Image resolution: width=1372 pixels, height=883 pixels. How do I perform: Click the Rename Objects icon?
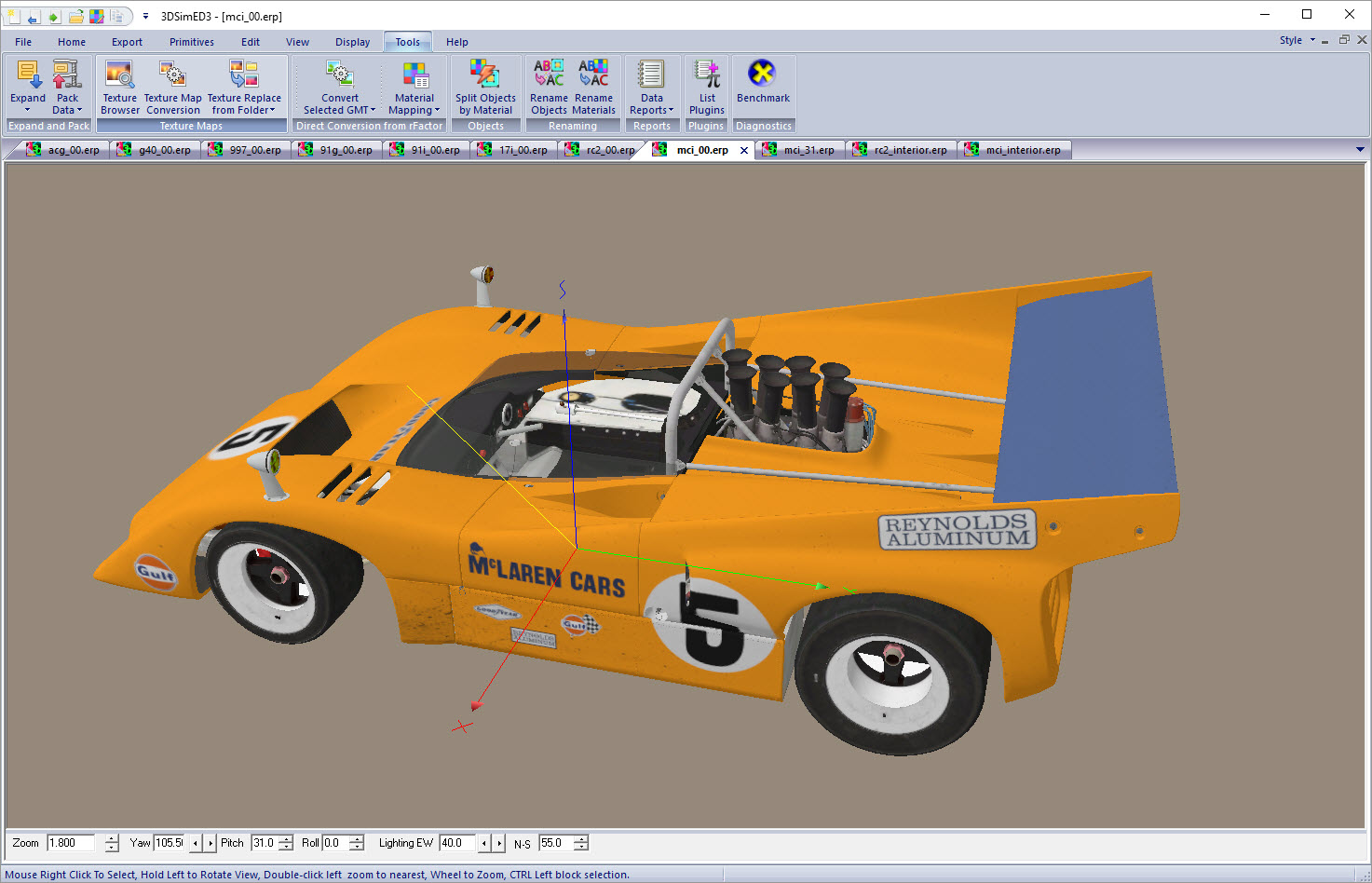549,74
